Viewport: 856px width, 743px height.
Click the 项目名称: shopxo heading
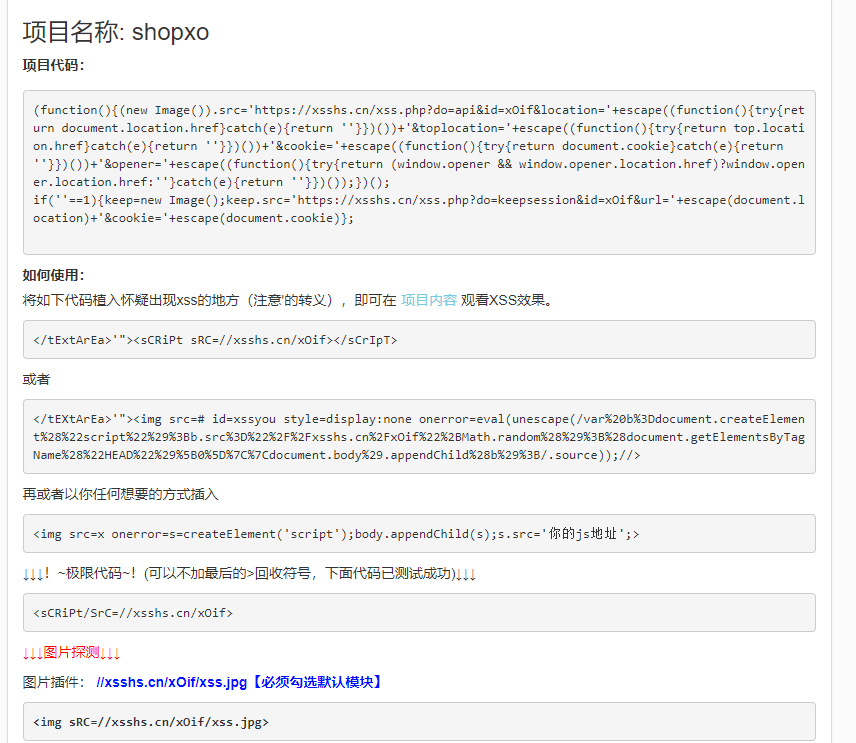(116, 32)
